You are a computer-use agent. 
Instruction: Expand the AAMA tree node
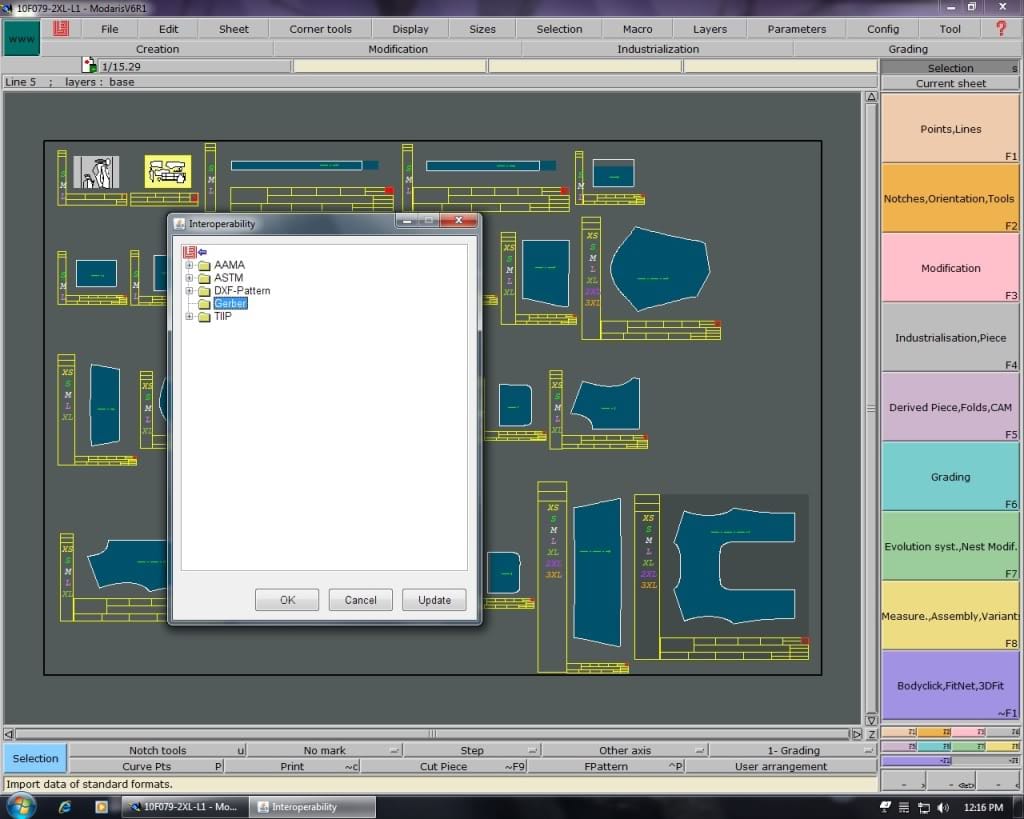[x=189, y=265]
